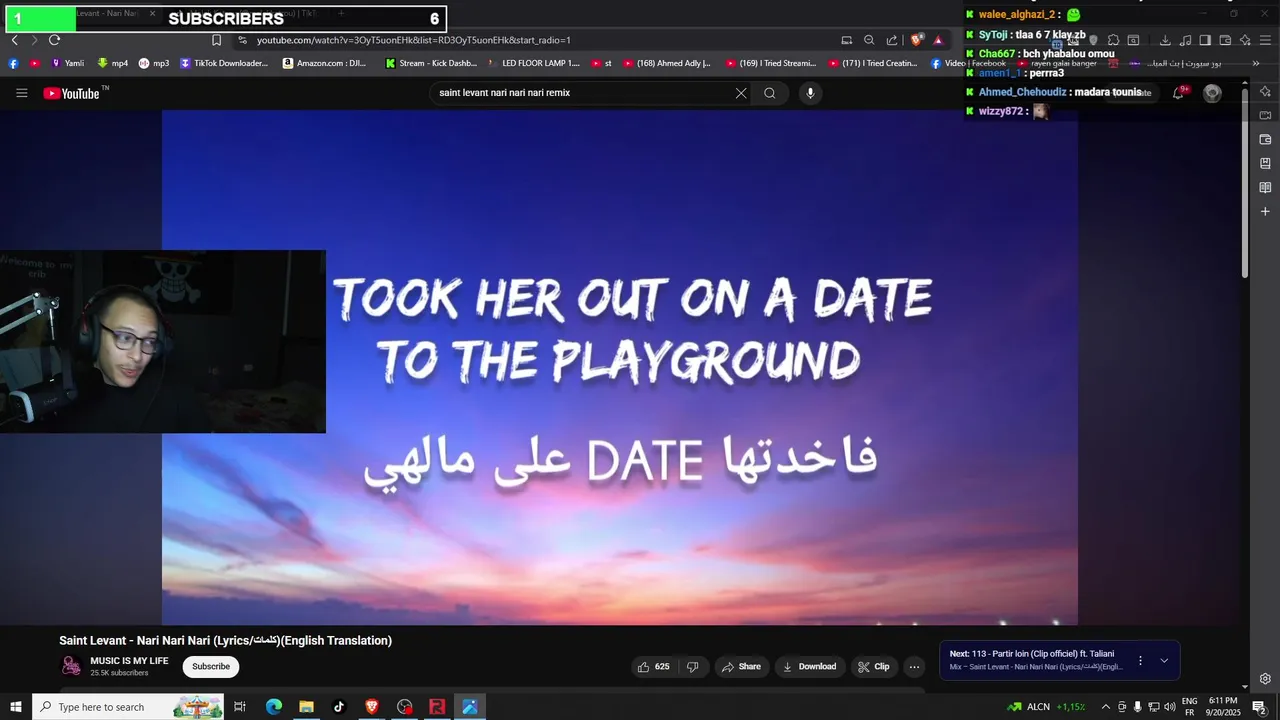Open the browser playlist music note icon

[1185, 40]
